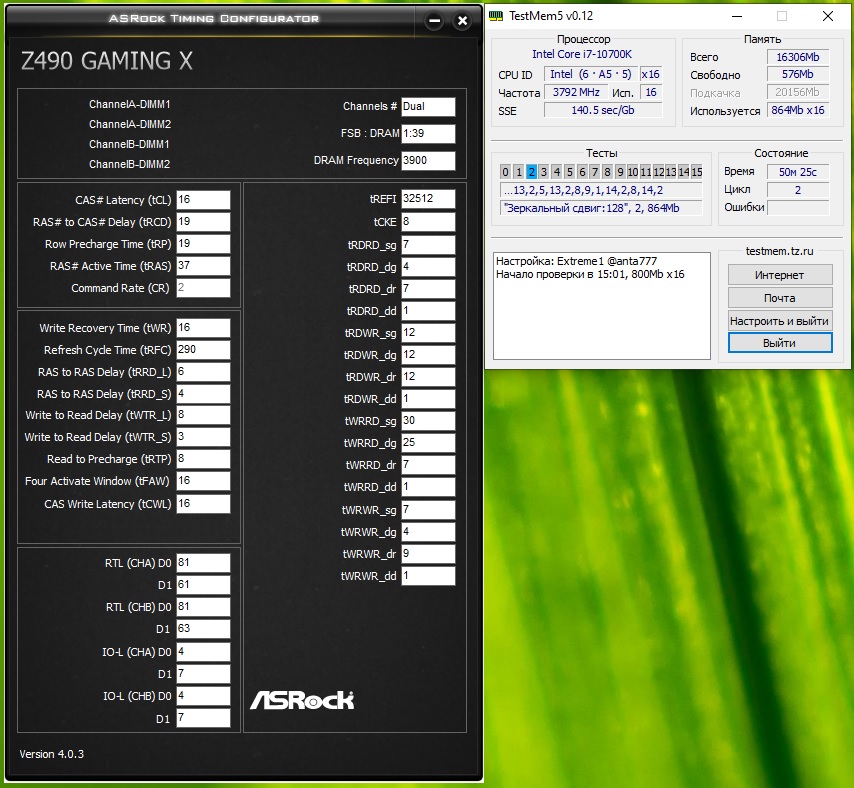This screenshot has height=788, width=854.
Task: Click the Row Precharge Time (tRP) field
Action: pyautogui.click(x=203, y=243)
